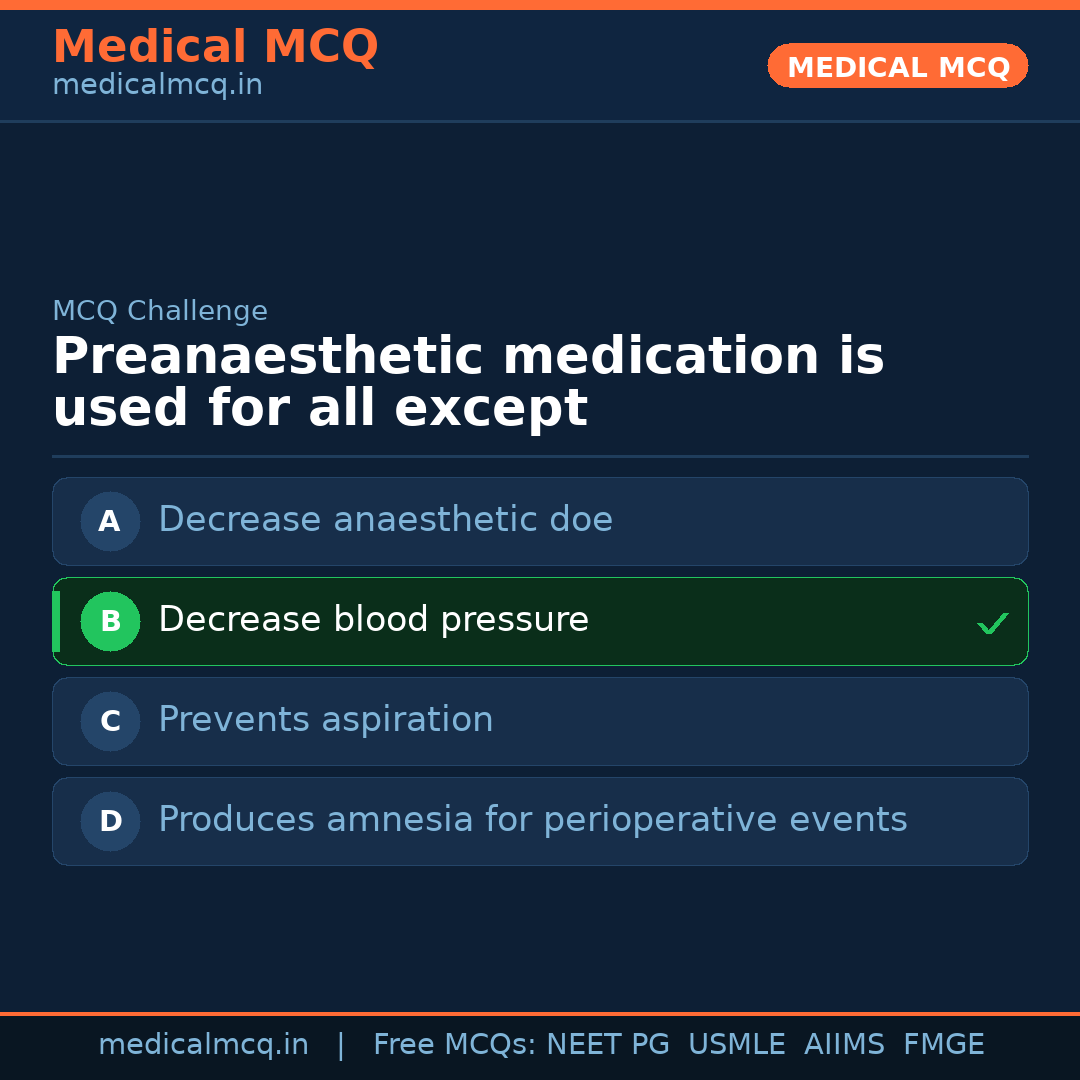Pick the "Decrease blood pressure" answer text
1080x1080 pixels.
(x=373, y=620)
